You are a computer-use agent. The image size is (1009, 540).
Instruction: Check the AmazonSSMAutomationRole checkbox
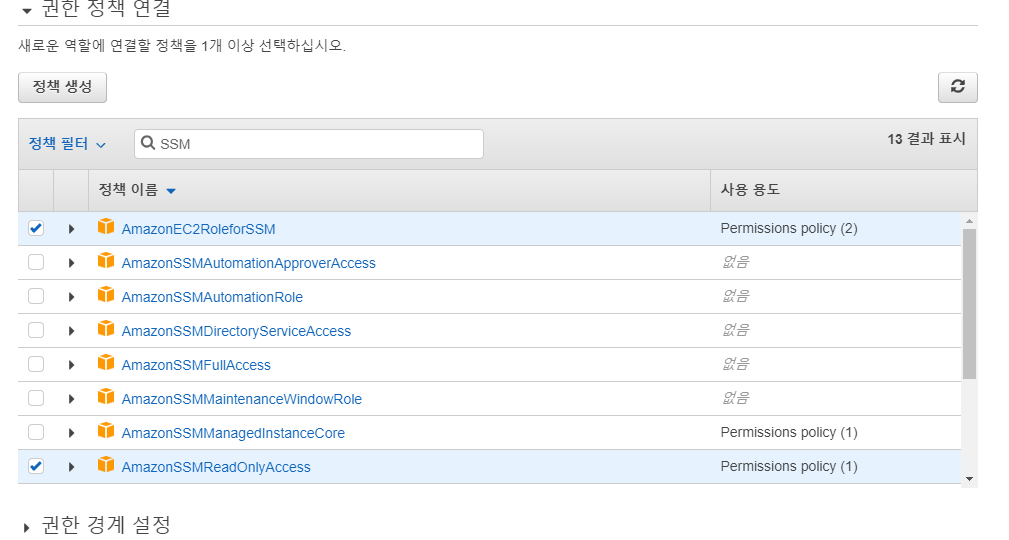coord(36,296)
